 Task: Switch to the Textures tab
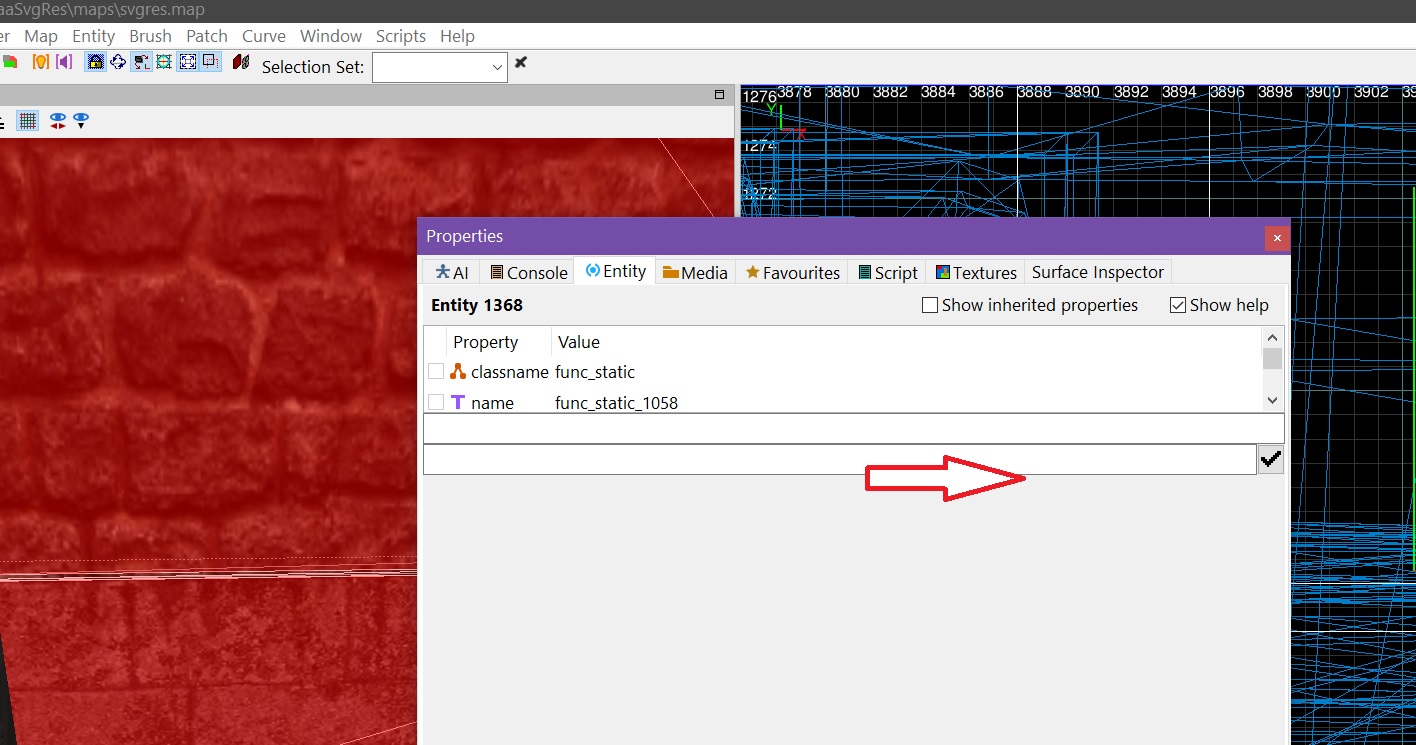(976, 272)
